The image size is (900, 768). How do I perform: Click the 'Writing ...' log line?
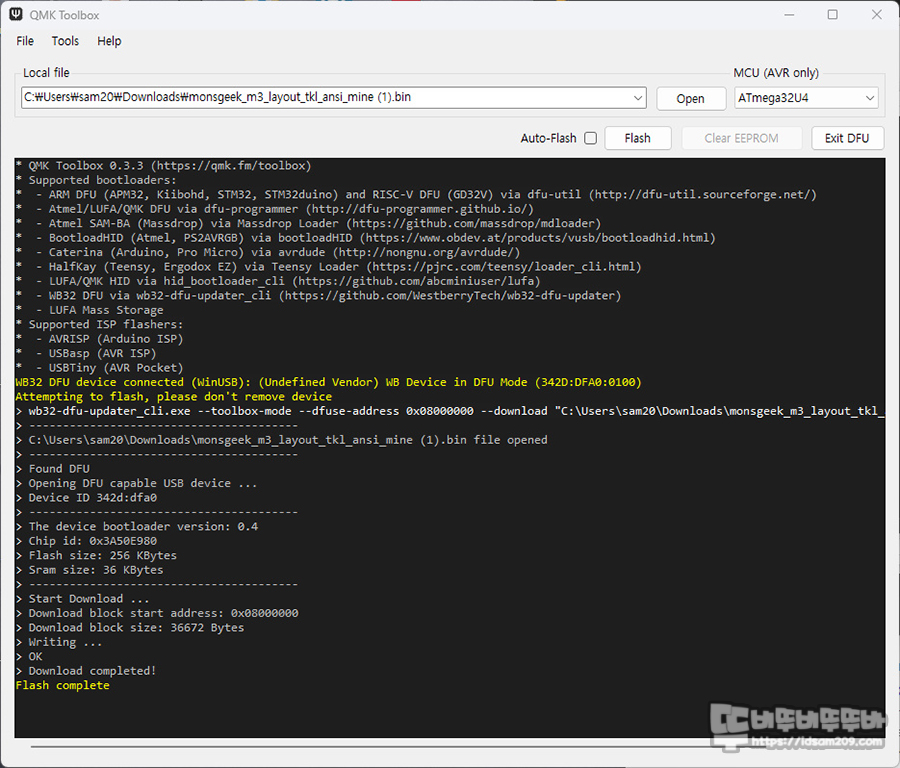(x=59, y=642)
